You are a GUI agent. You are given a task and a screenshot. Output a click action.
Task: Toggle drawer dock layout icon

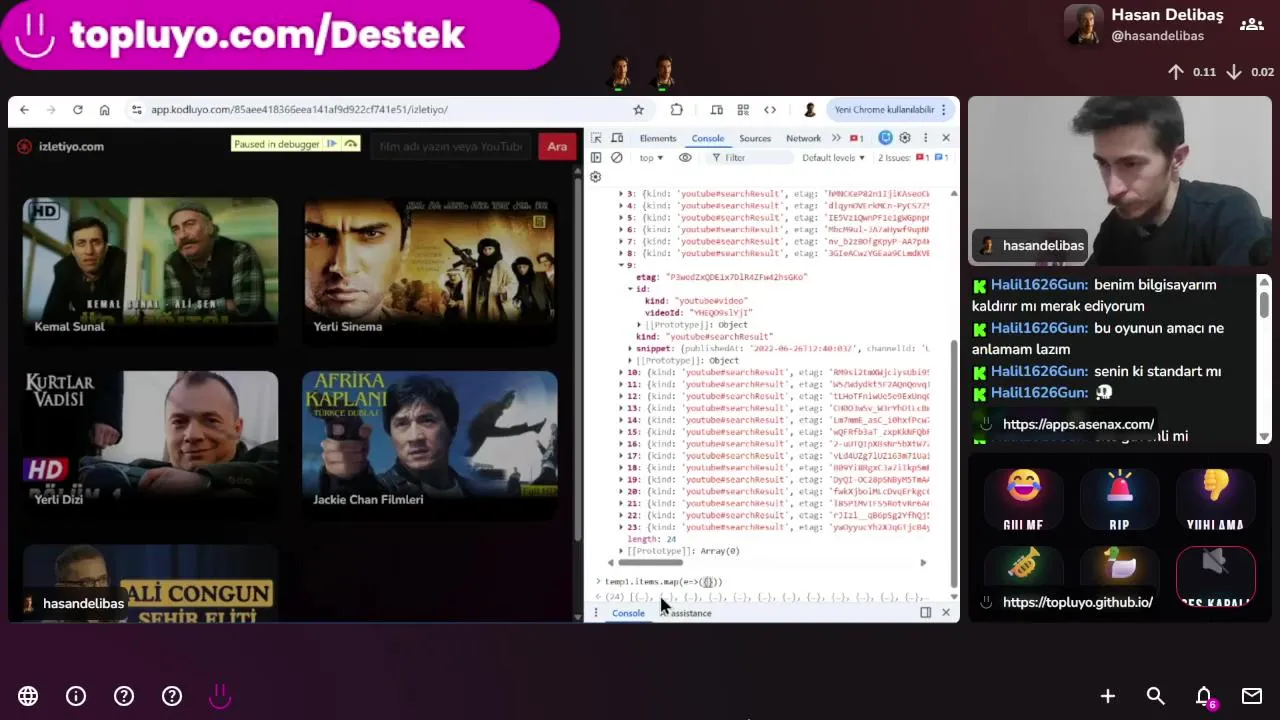[925, 613]
